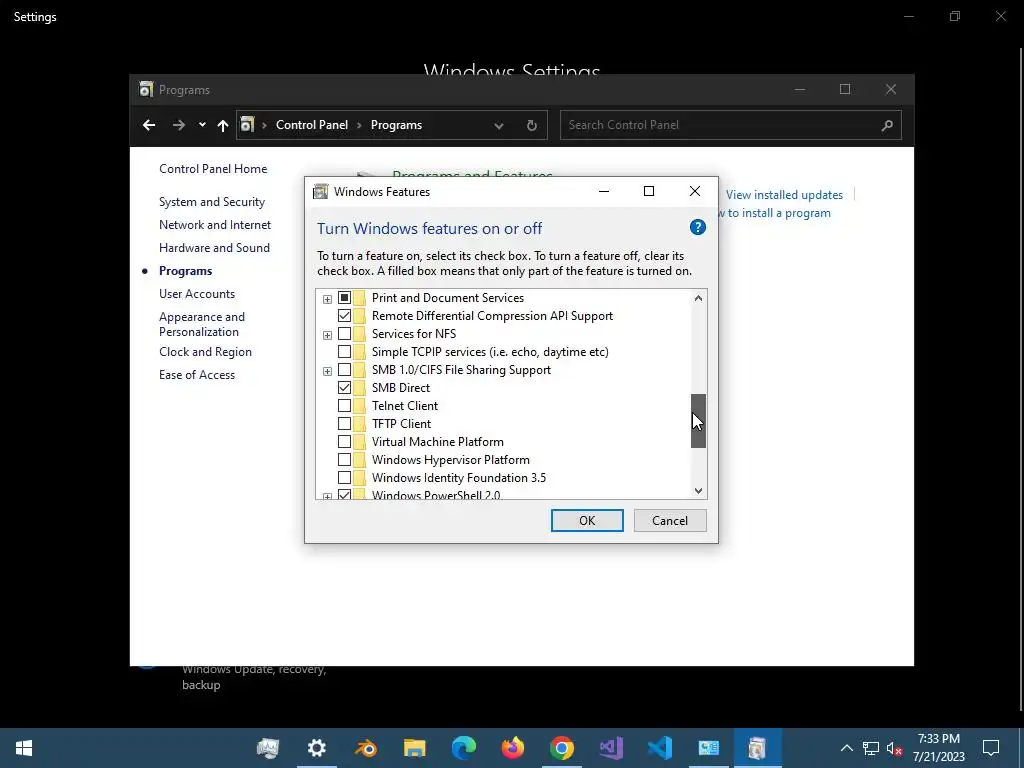The height and width of the screenshot is (768, 1024).
Task: Open Ease of Access category
Action: (x=197, y=375)
